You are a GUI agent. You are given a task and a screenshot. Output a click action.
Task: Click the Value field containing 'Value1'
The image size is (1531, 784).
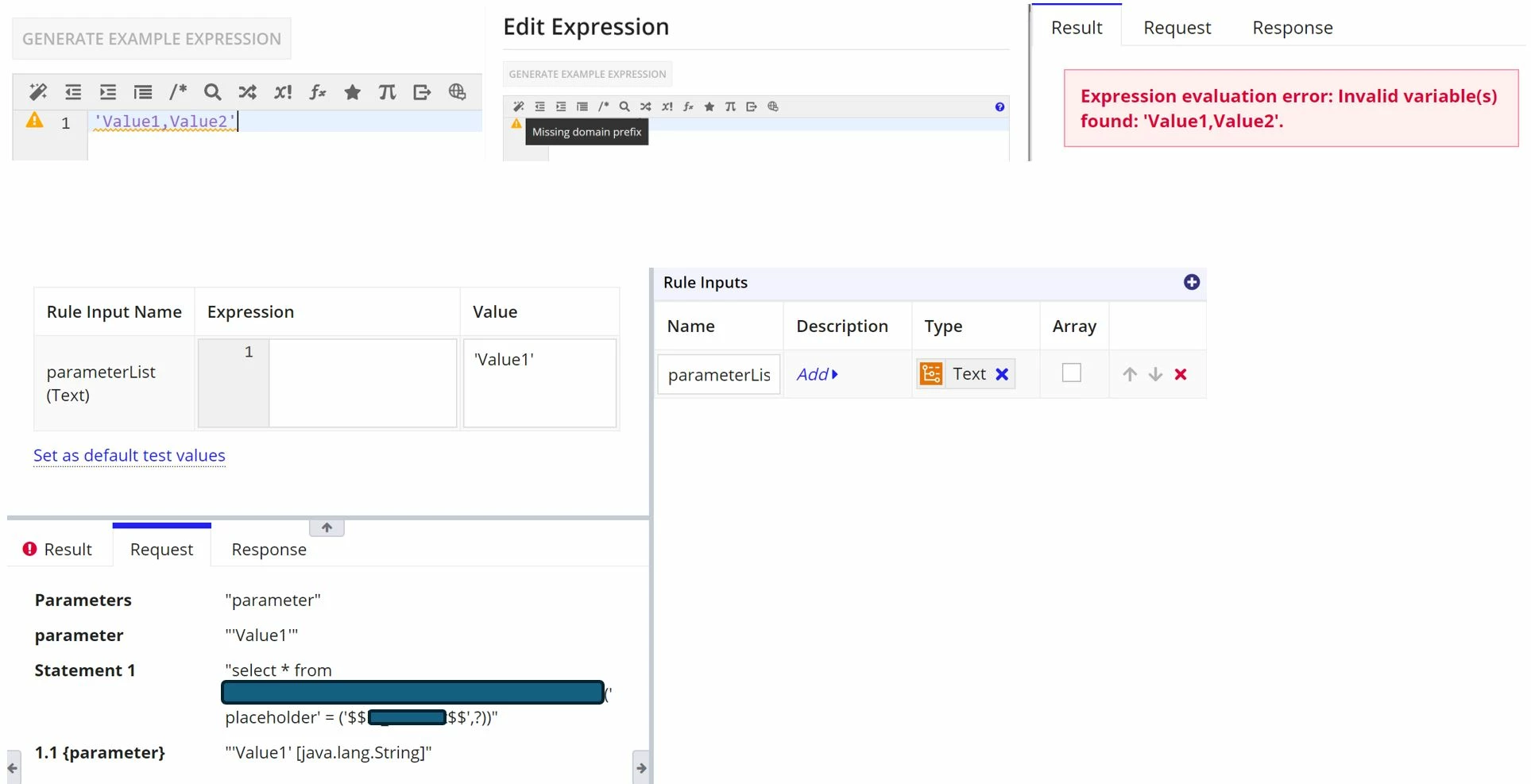[x=539, y=383]
